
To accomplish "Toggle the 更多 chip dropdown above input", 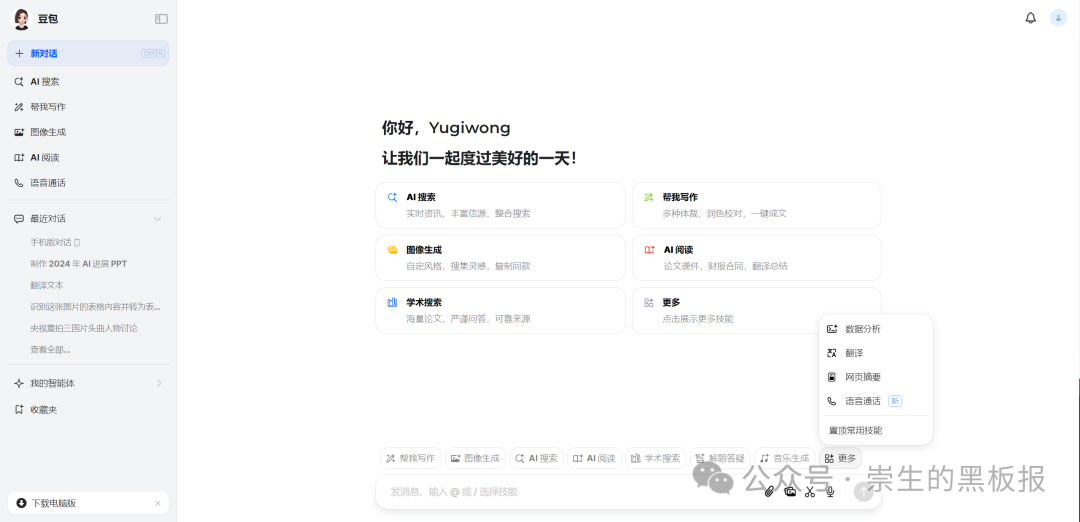I will pos(840,458).
